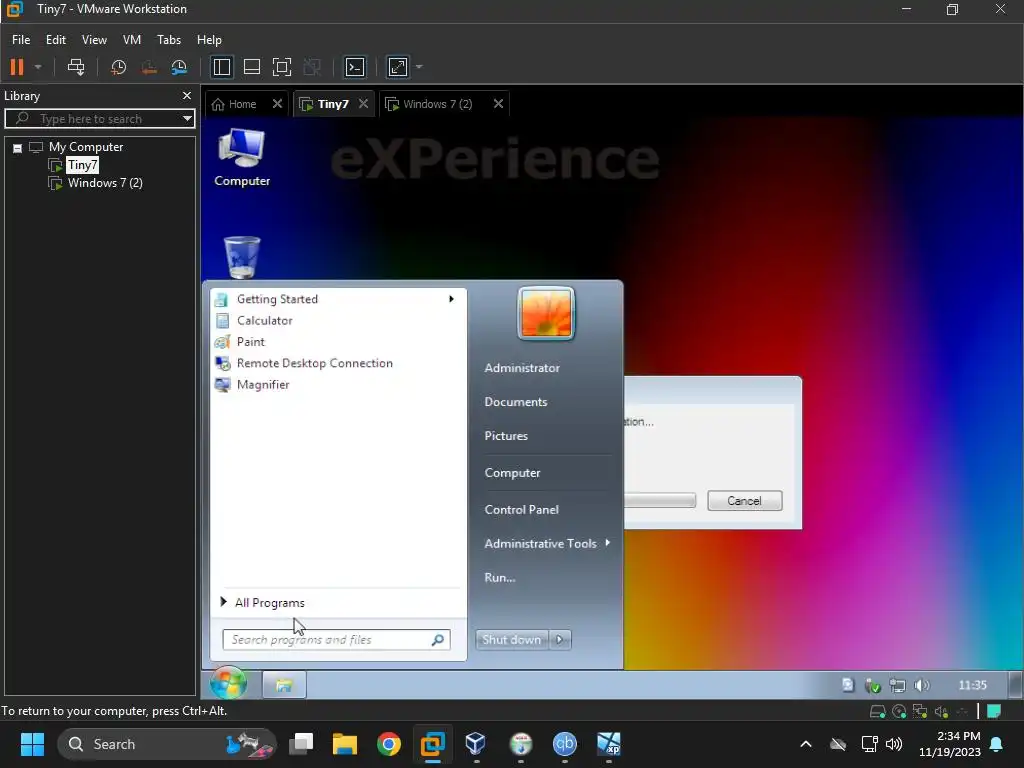1024x768 pixels.
Task: Open the console view icon
Action: [x=355, y=67]
